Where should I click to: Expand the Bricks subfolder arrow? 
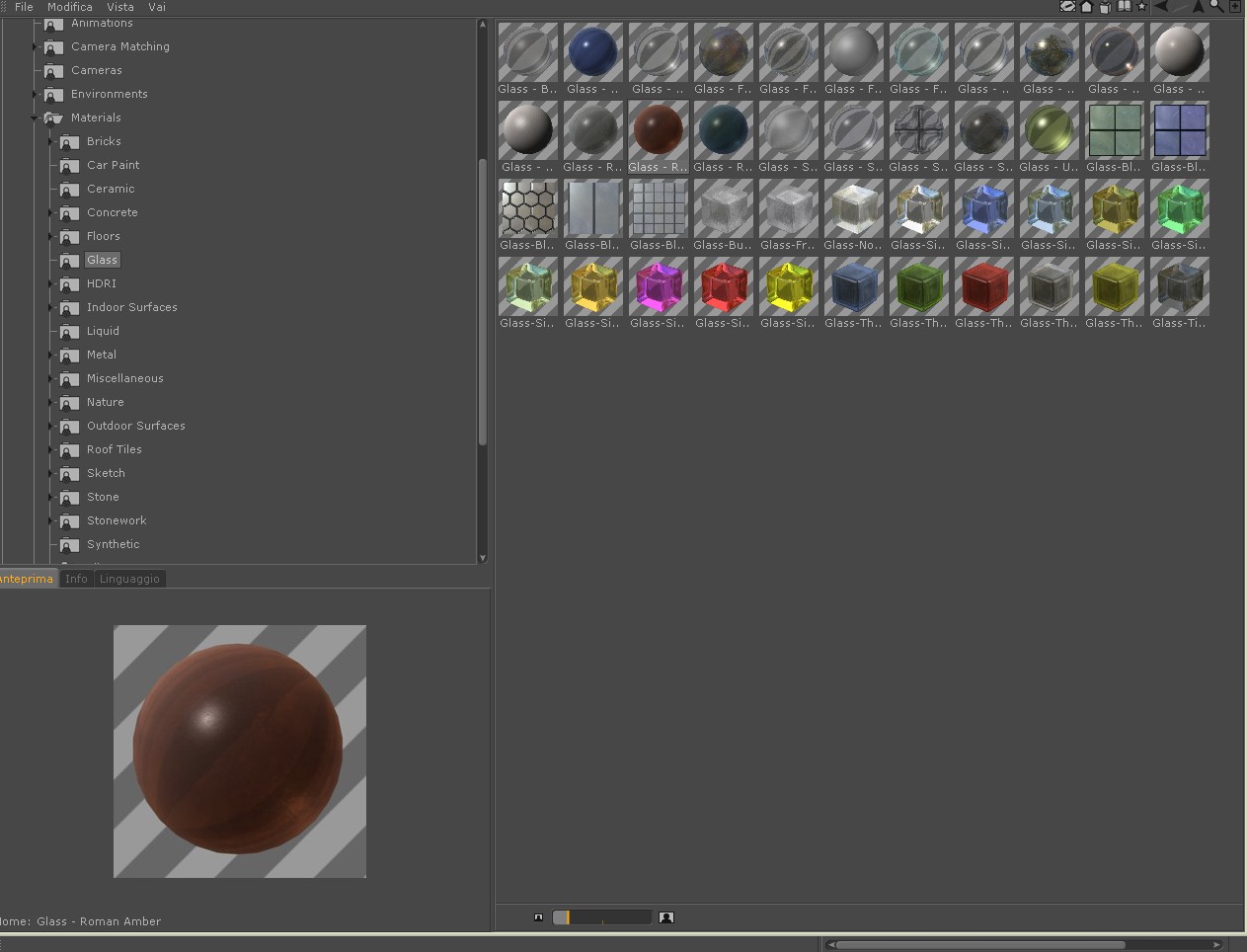point(51,141)
